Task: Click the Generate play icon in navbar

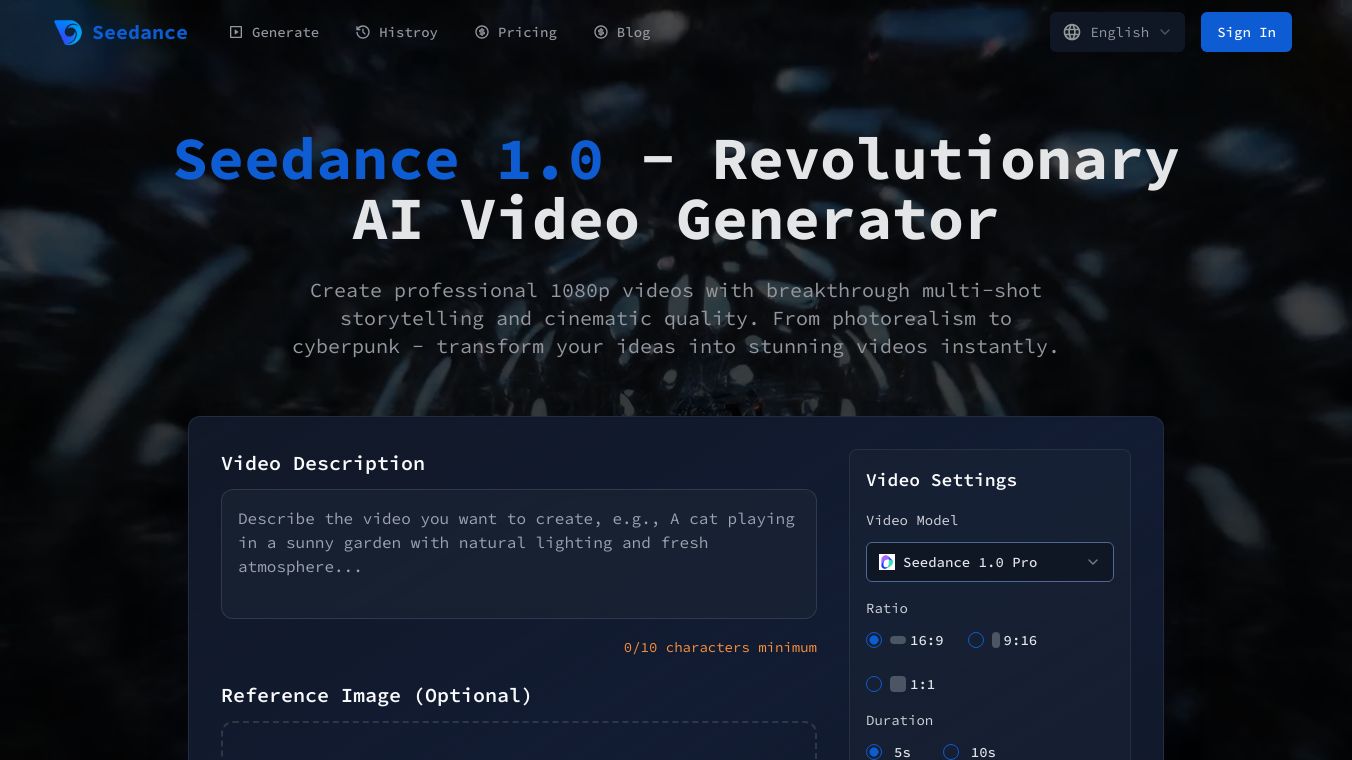Action: click(x=236, y=32)
